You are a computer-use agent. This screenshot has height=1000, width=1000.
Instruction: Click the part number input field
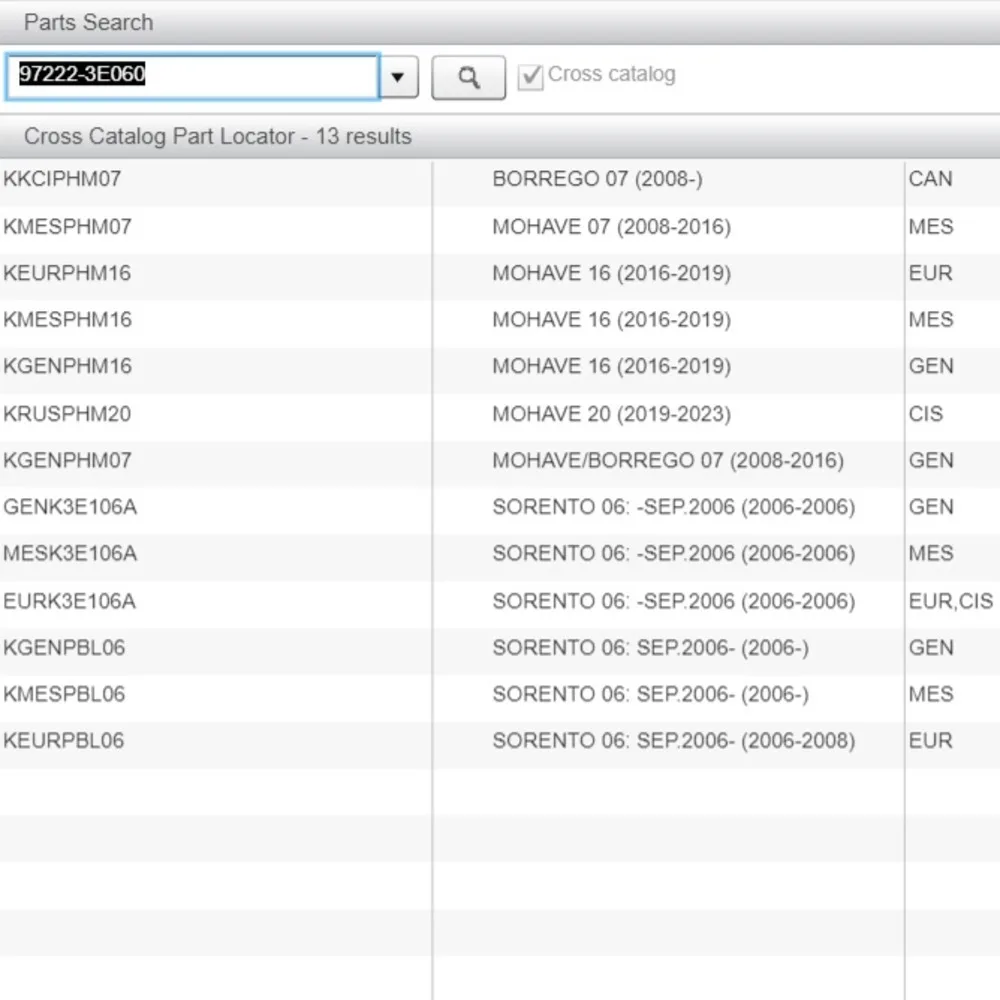193,77
